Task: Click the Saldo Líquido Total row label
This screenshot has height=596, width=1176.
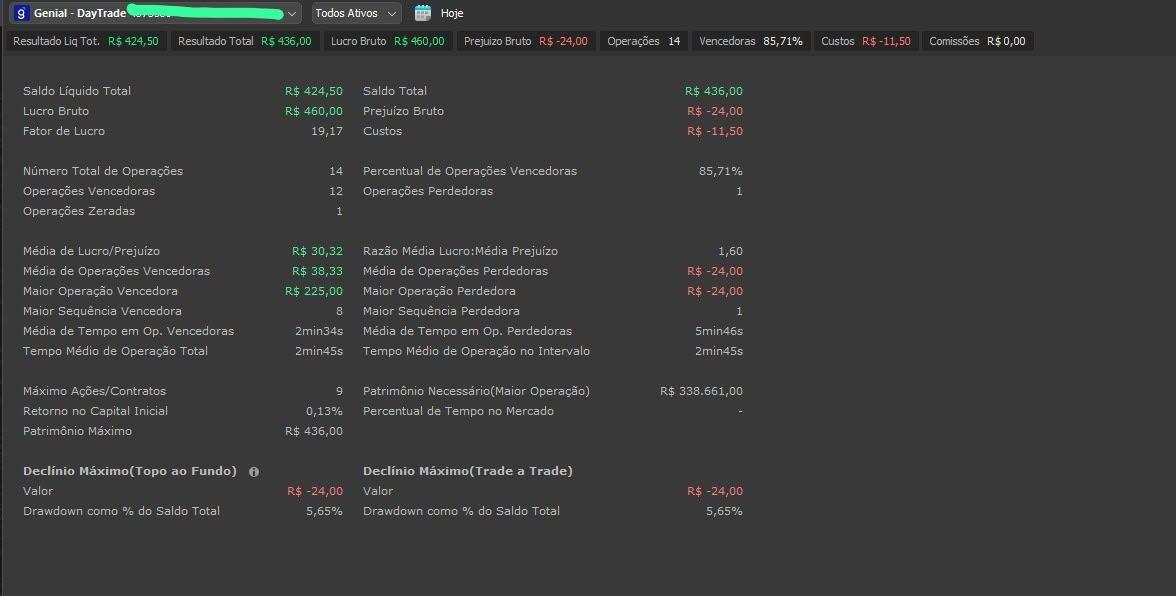Action: click(77, 91)
